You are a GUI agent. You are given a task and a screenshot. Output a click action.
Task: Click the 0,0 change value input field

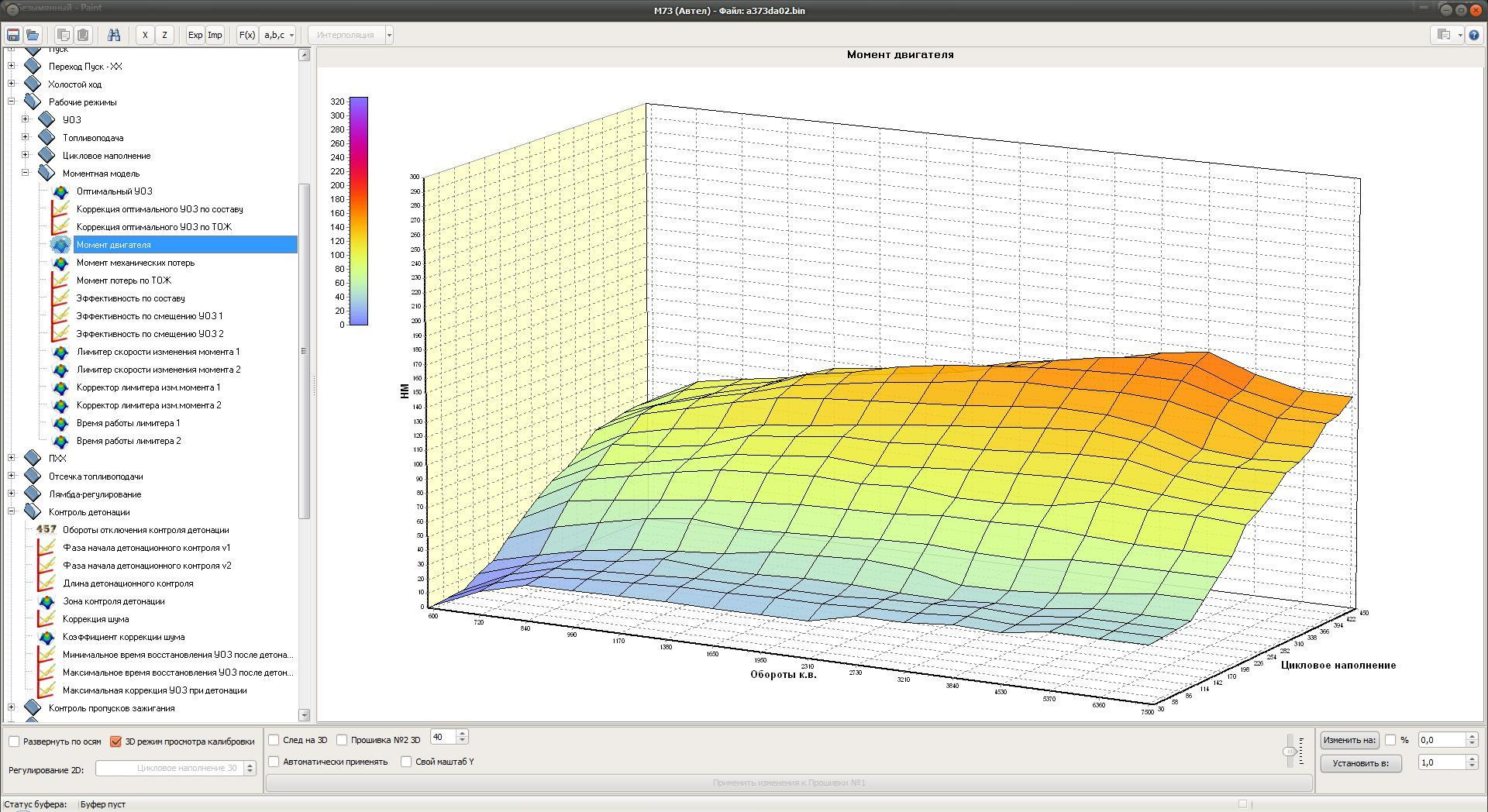pyautogui.click(x=1441, y=740)
